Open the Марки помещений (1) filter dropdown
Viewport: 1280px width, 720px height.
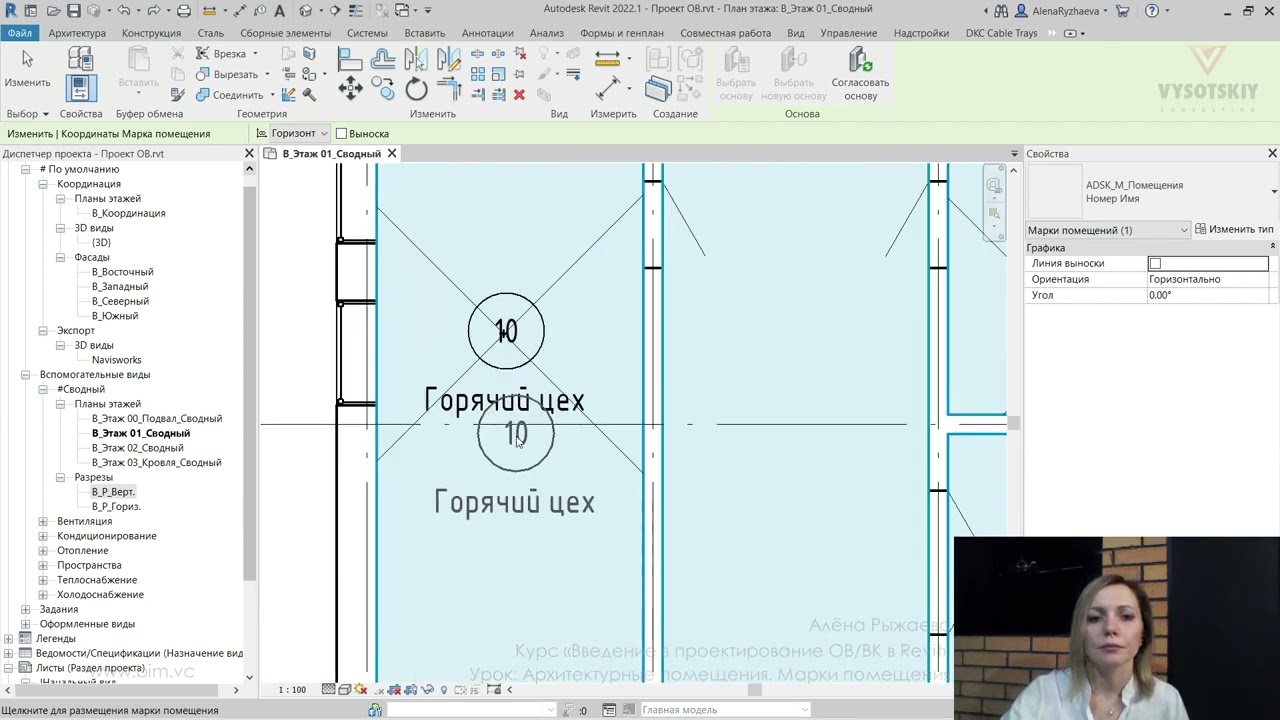[x=1108, y=230]
